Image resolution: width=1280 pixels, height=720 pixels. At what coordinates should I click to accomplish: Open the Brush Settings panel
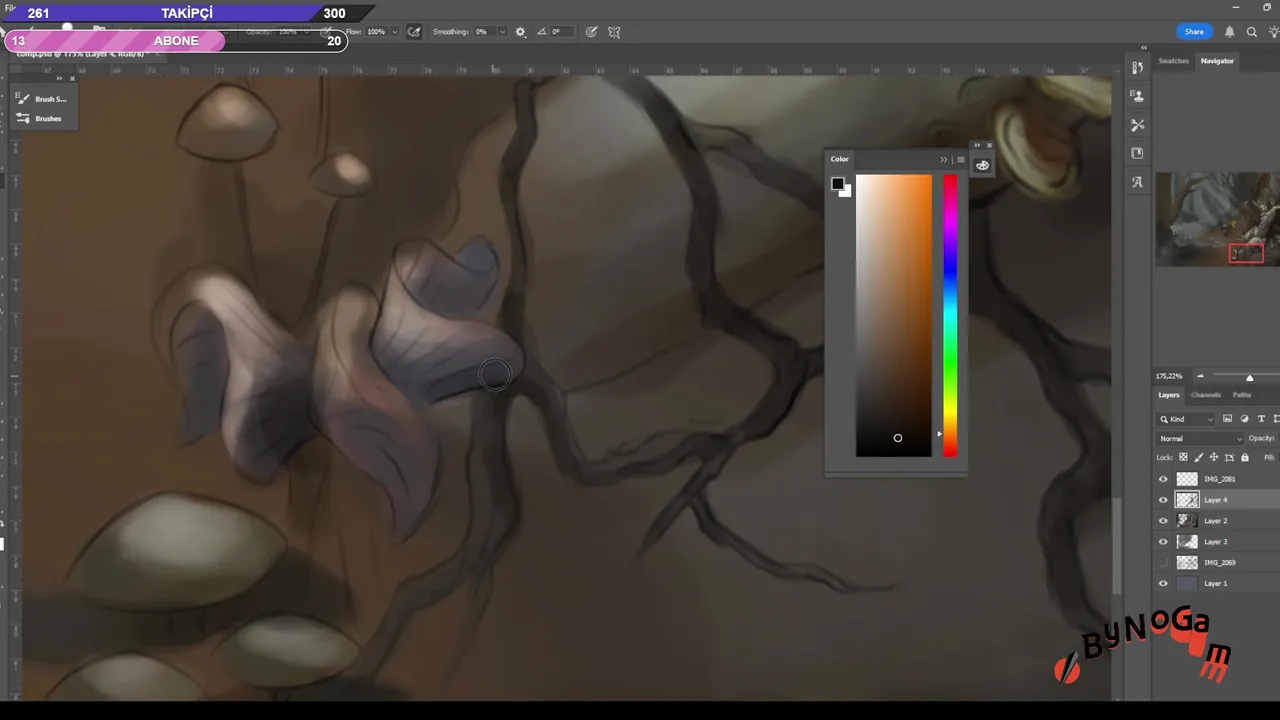click(42, 99)
